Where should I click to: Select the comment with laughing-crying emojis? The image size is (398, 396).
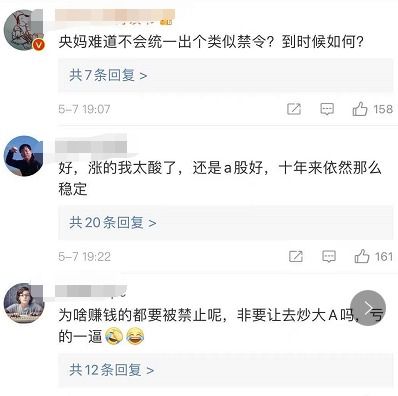(221, 326)
